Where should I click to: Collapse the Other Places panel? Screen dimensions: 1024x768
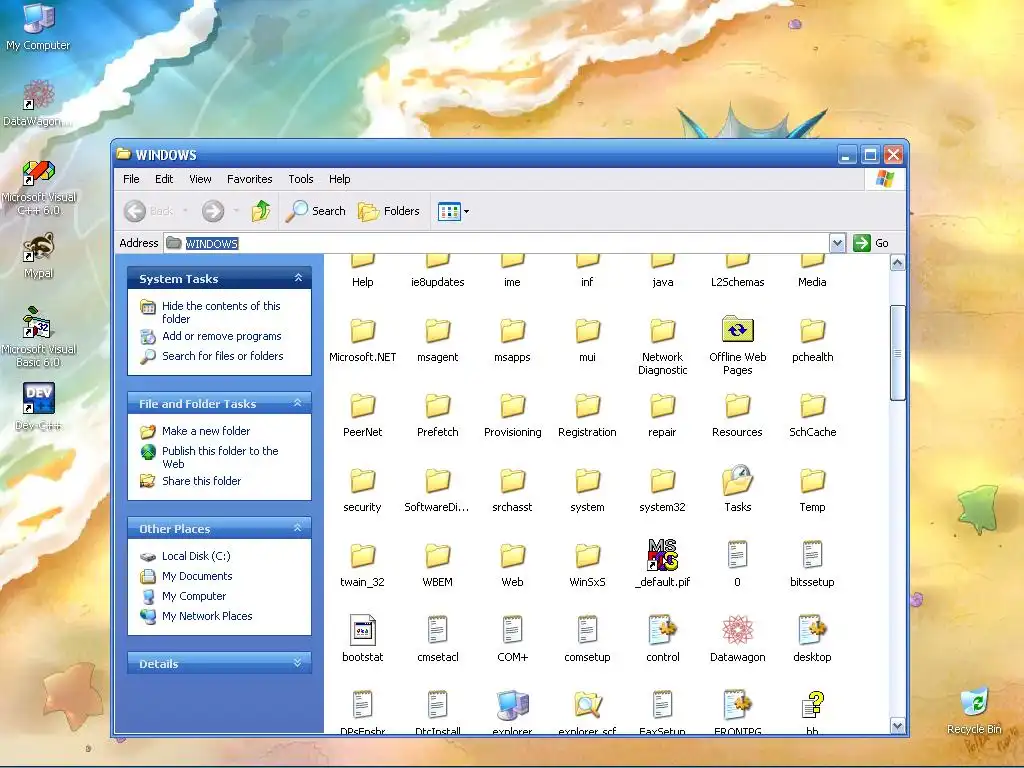[298, 528]
